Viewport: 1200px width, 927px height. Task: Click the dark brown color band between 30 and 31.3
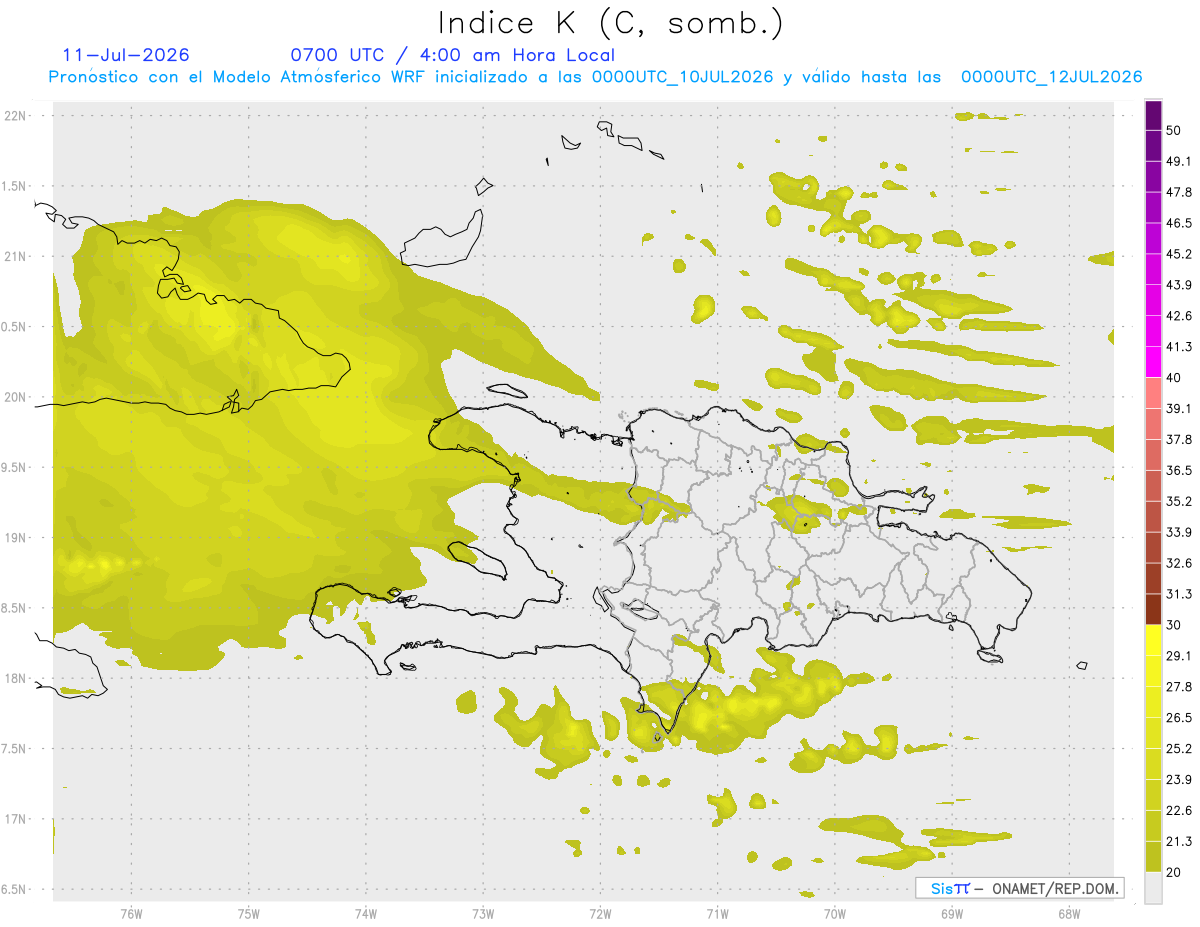[1154, 609]
